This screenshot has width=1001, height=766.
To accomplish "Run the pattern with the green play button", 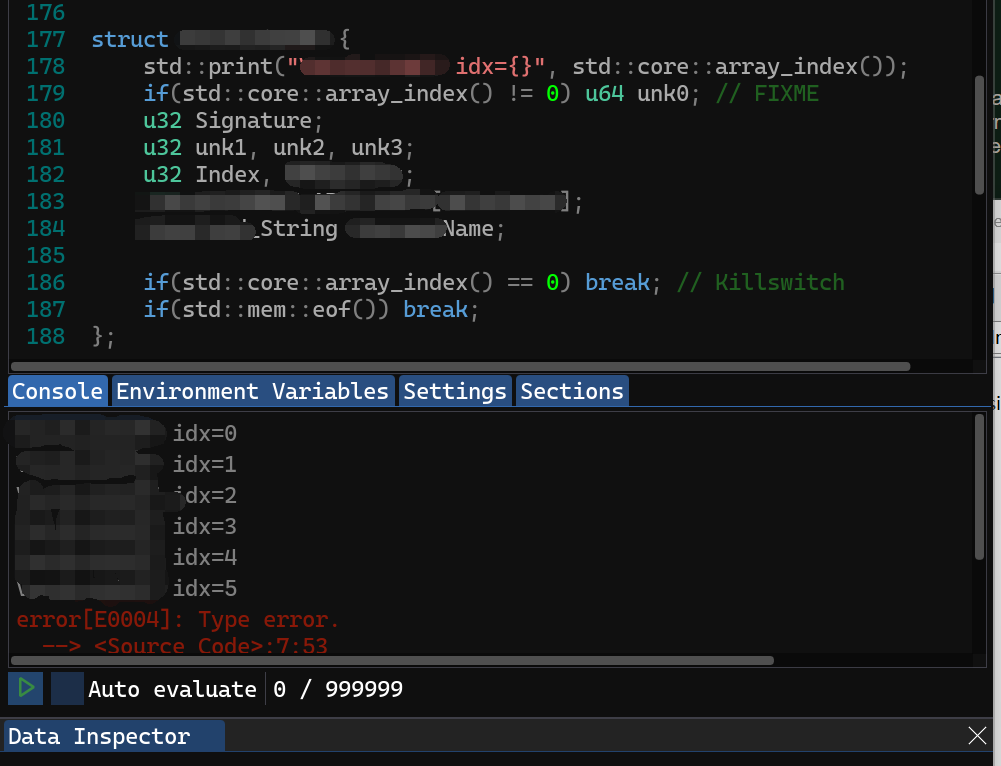I will [26, 688].
